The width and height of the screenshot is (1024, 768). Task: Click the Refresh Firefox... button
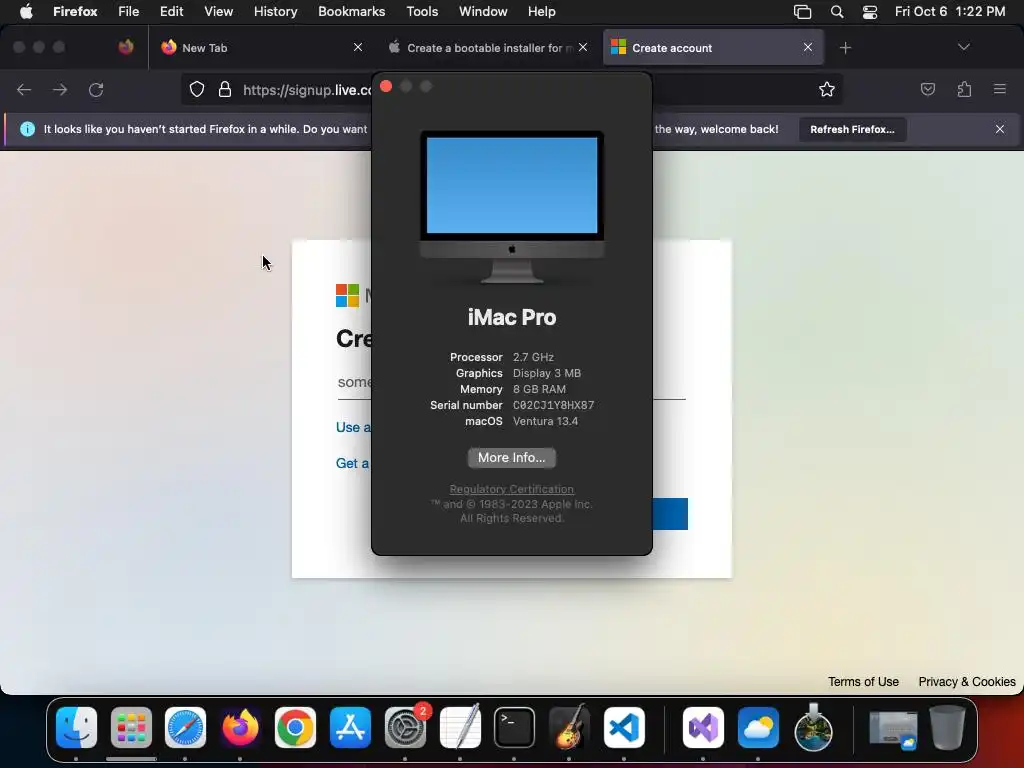[x=852, y=129]
